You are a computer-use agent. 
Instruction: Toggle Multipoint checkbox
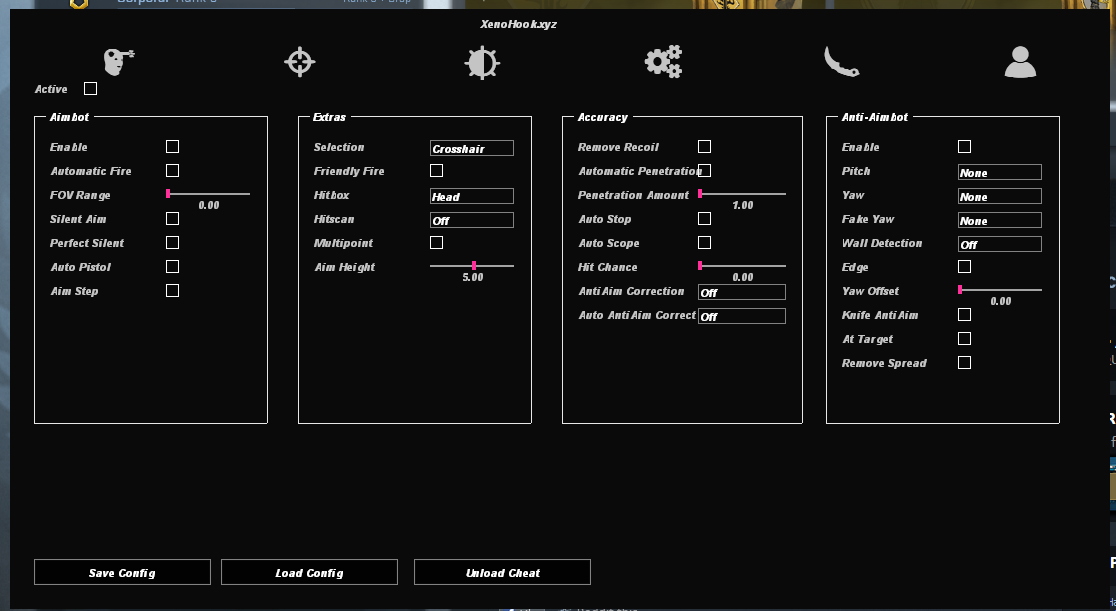click(x=436, y=242)
